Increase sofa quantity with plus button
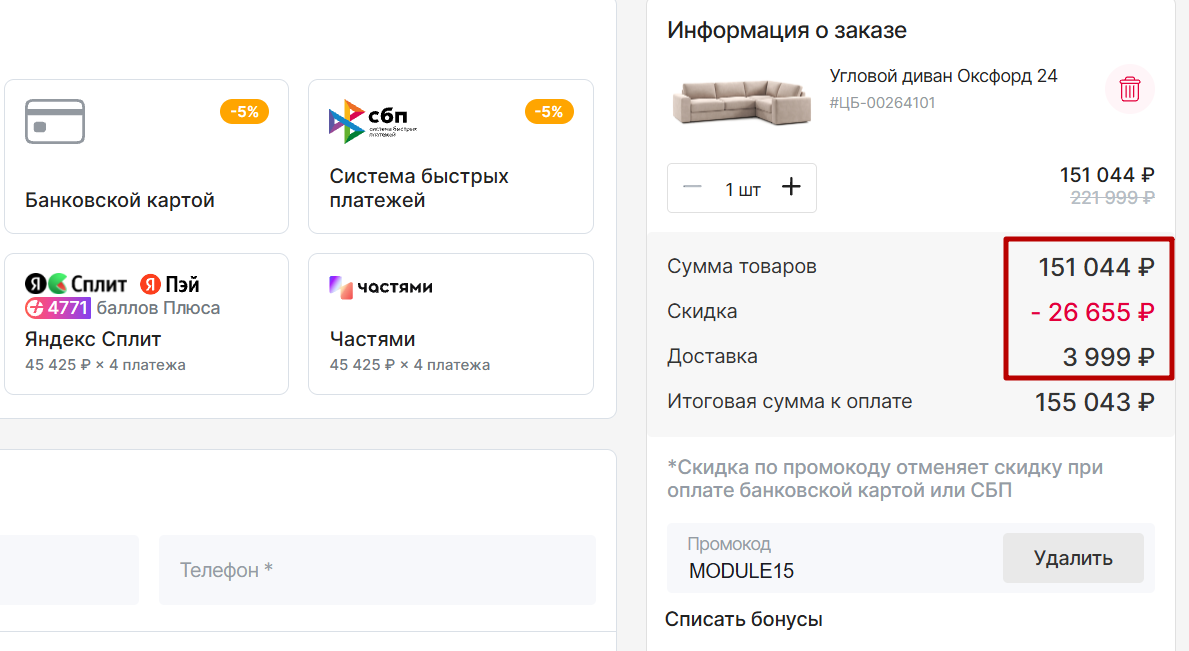The image size is (1189, 651). (x=791, y=188)
